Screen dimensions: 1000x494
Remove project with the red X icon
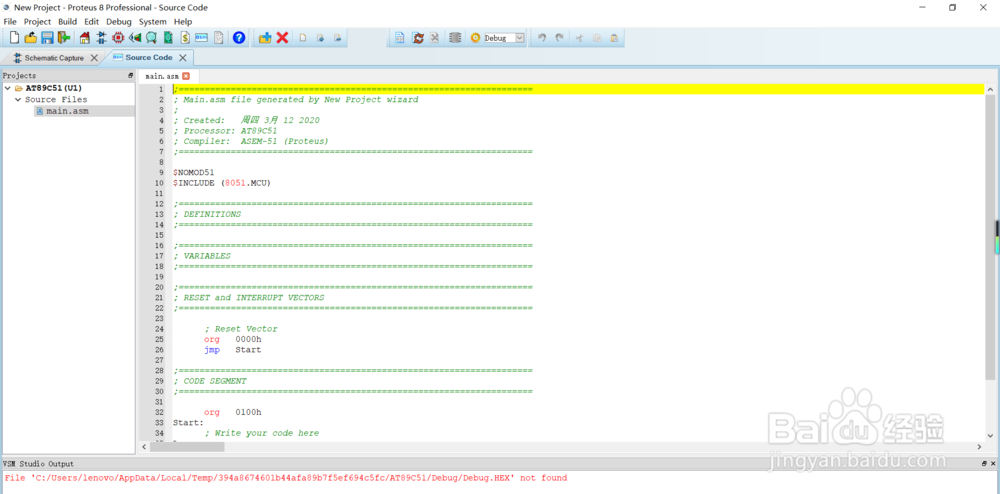[x=282, y=38]
